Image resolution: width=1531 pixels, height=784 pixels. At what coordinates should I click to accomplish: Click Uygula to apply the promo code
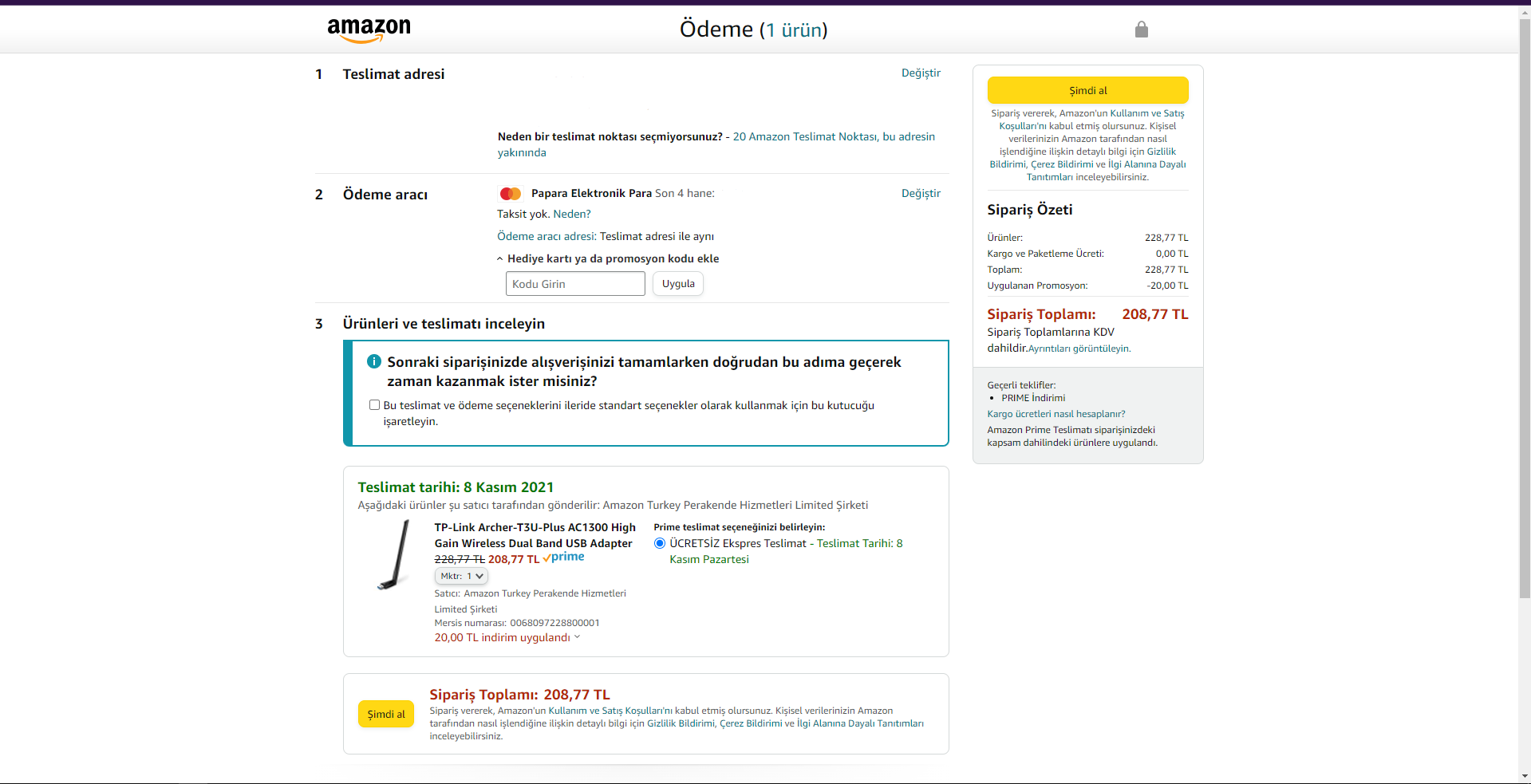(678, 284)
